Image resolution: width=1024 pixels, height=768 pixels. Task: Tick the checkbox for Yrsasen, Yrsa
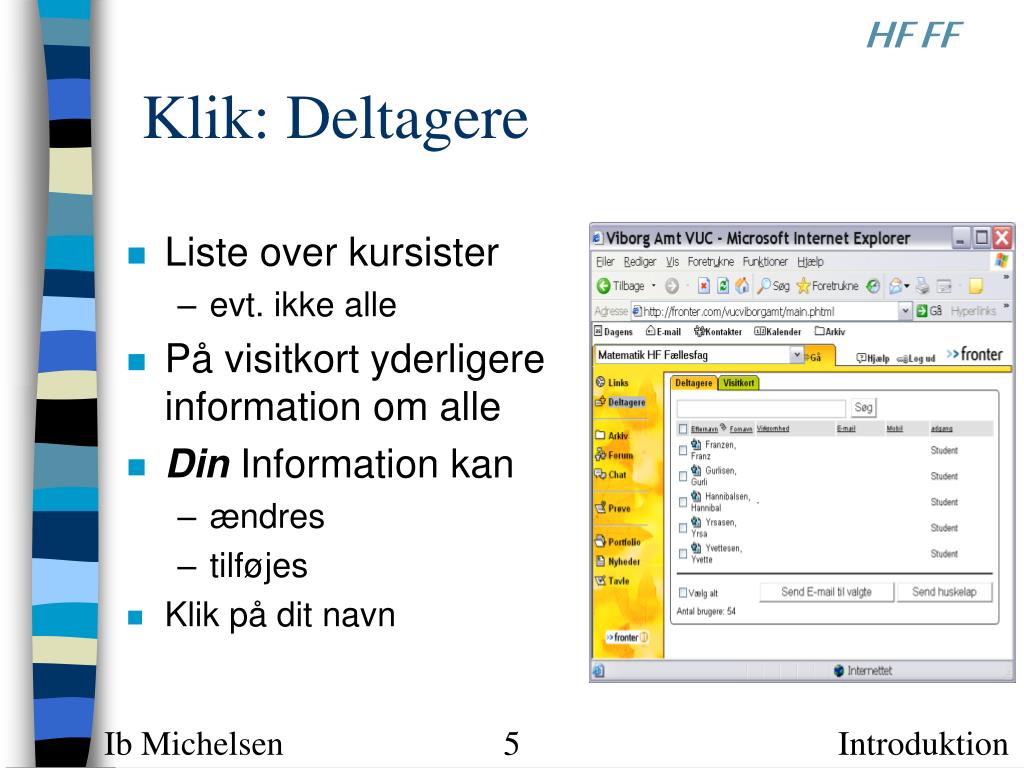[682, 528]
